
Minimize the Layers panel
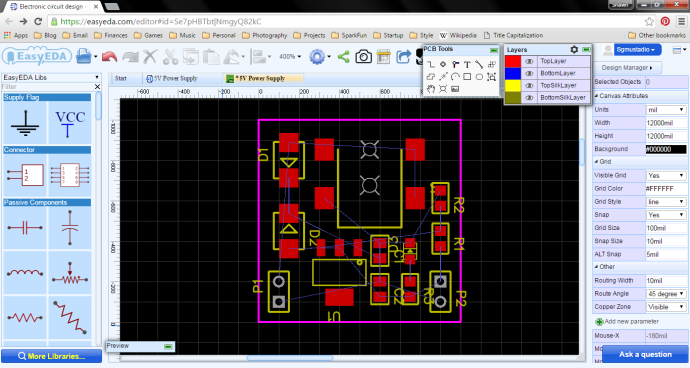tap(586, 49)
